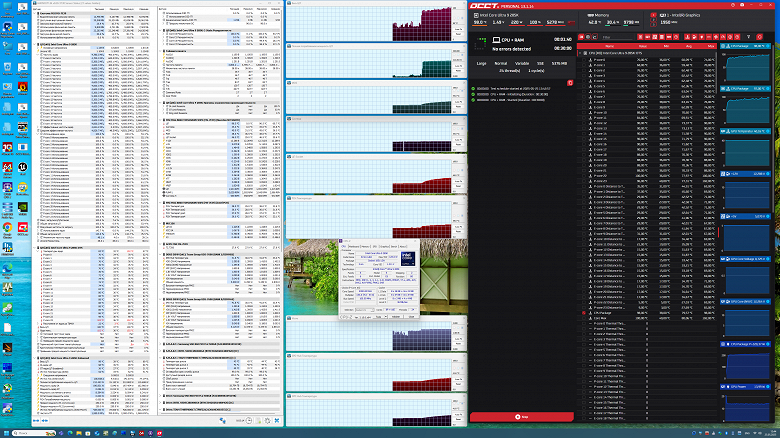Switch to the Bench tab in CPU-Z

point(394,246)
